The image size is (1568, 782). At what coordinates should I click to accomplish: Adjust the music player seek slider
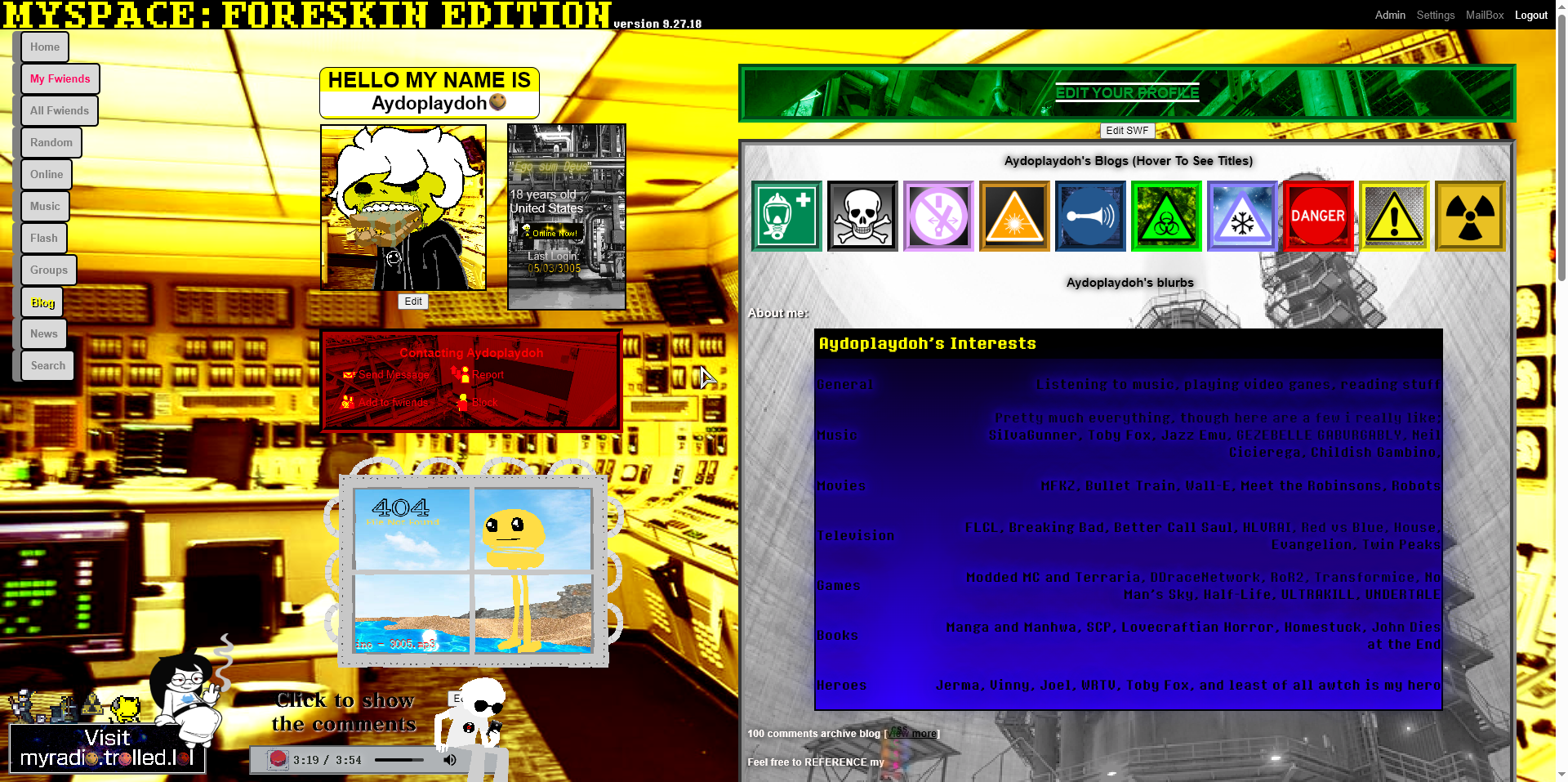pyautogui.click(x=399, y=760)
